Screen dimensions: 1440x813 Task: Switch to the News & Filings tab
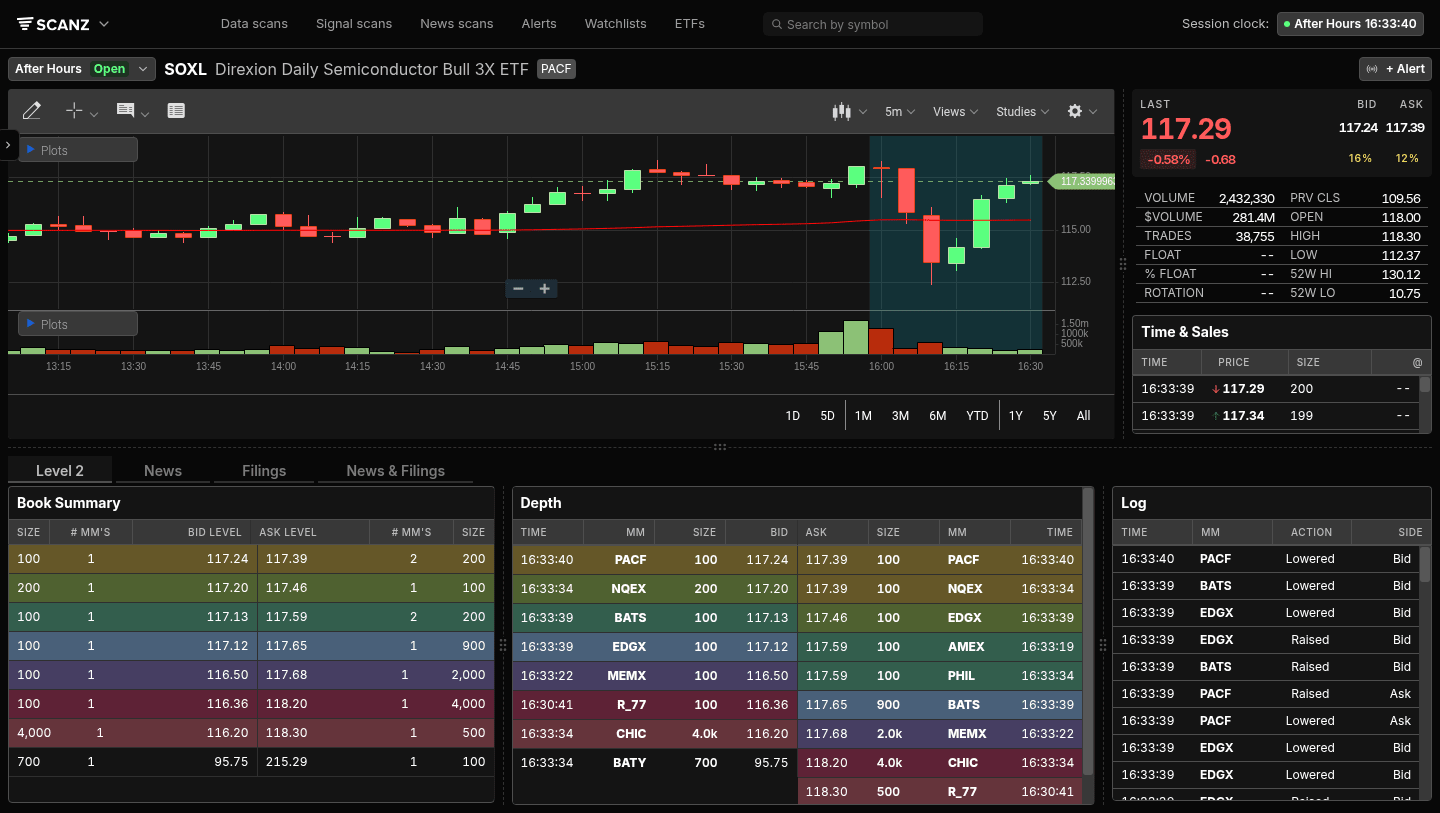[396, 471]
